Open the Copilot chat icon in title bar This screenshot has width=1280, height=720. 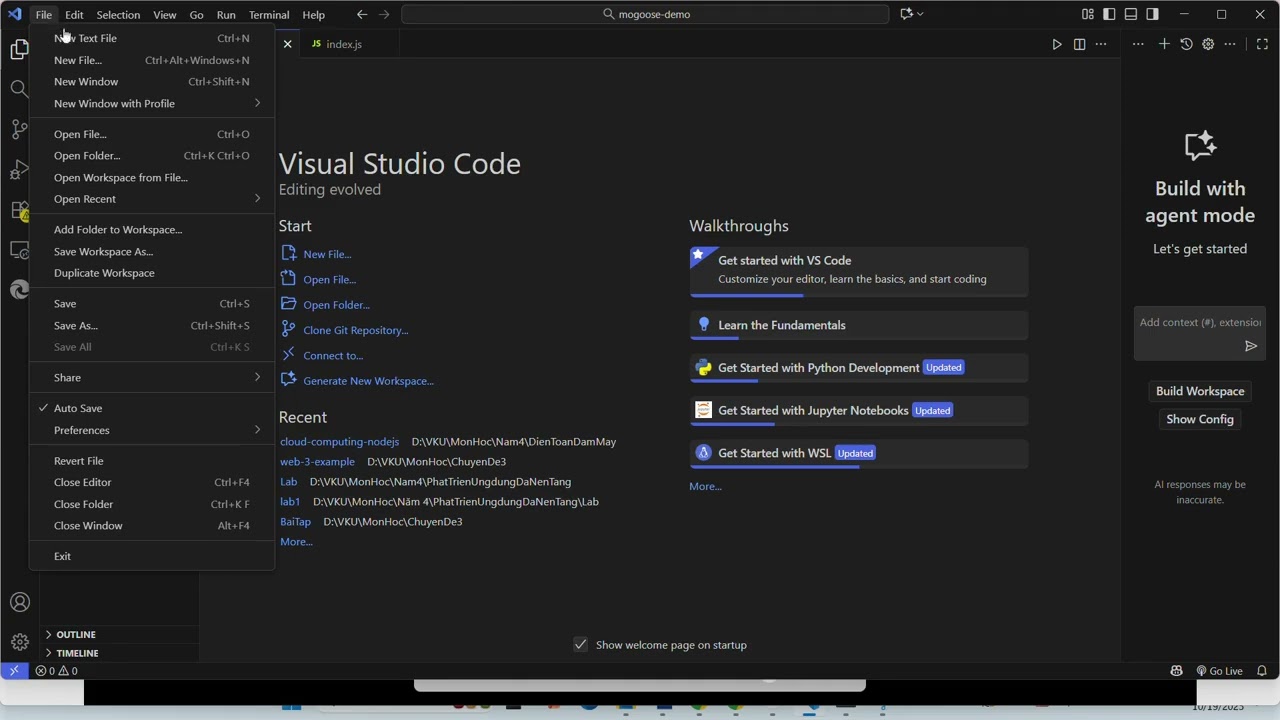[906, 14]
